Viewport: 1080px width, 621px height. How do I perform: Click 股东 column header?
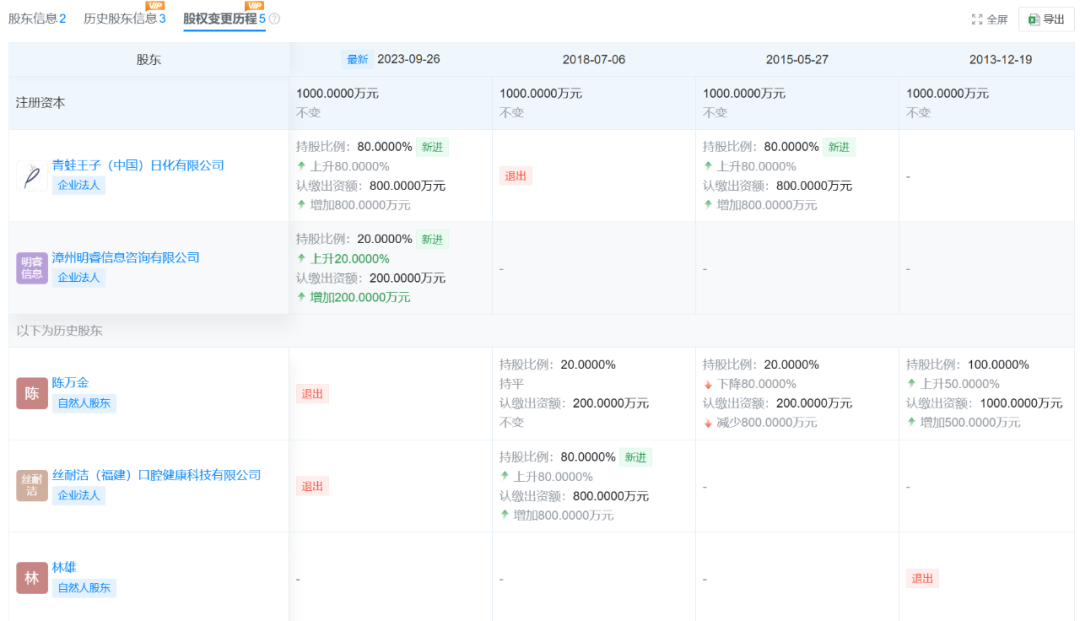pyautogui.click(x=148, y=59)
